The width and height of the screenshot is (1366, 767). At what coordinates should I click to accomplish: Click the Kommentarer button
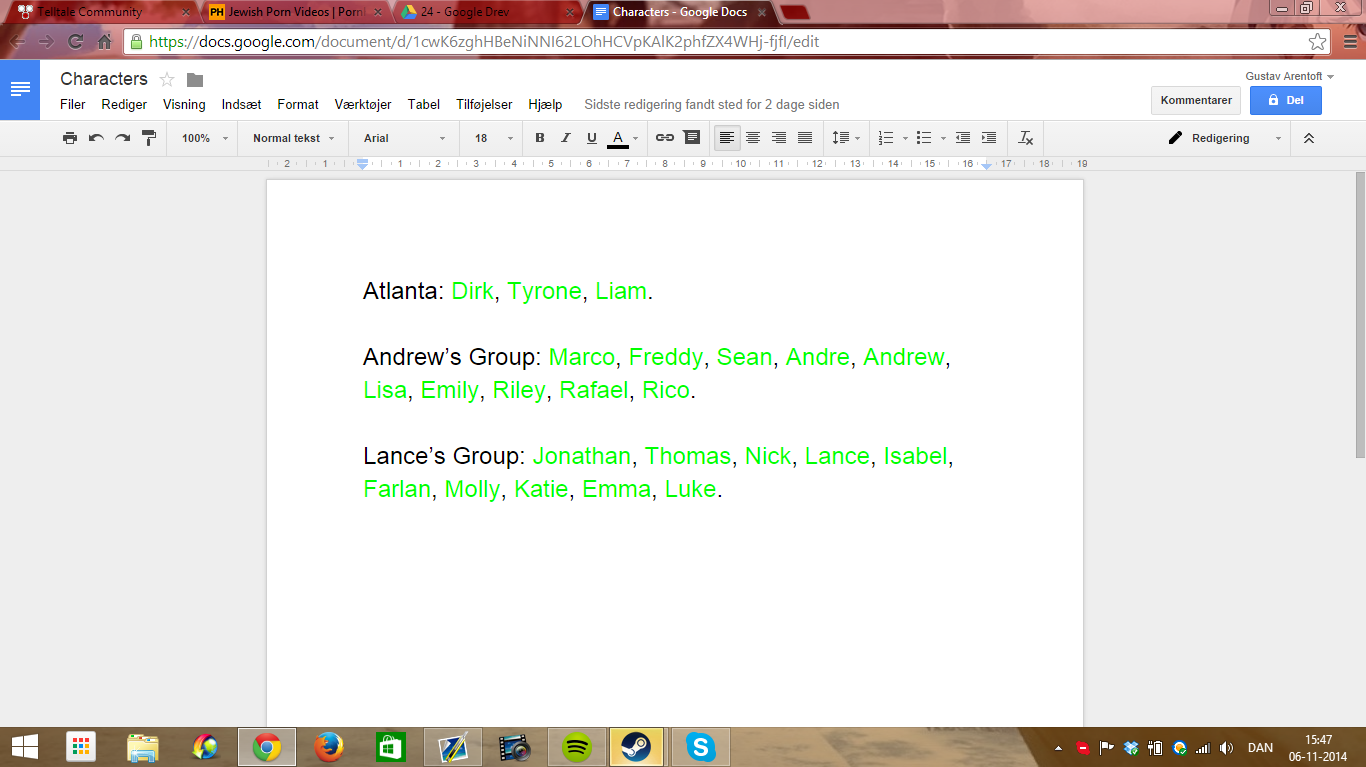click(1196, 100)
